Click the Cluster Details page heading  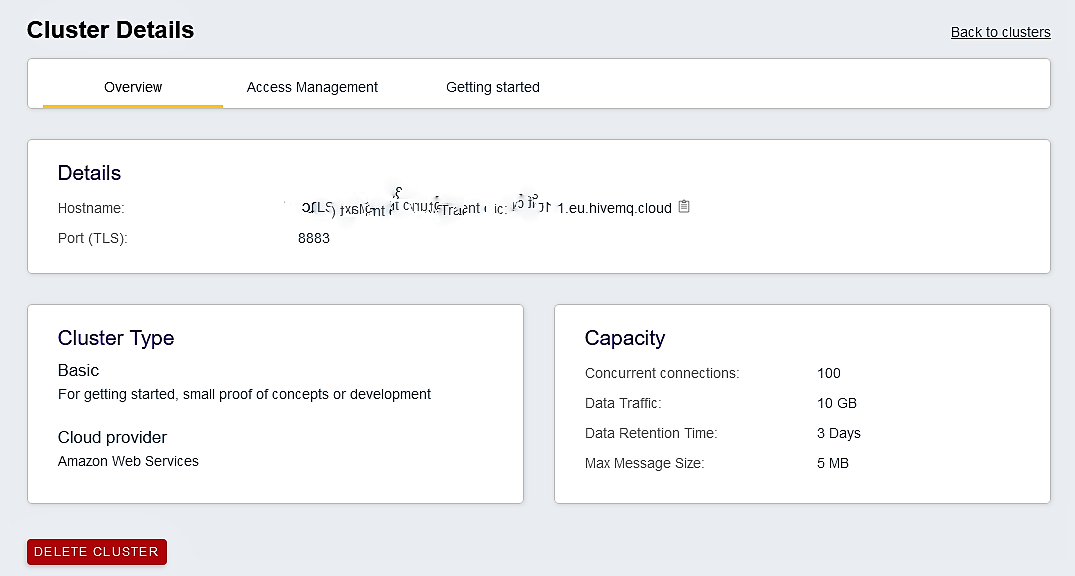point(110,30)
